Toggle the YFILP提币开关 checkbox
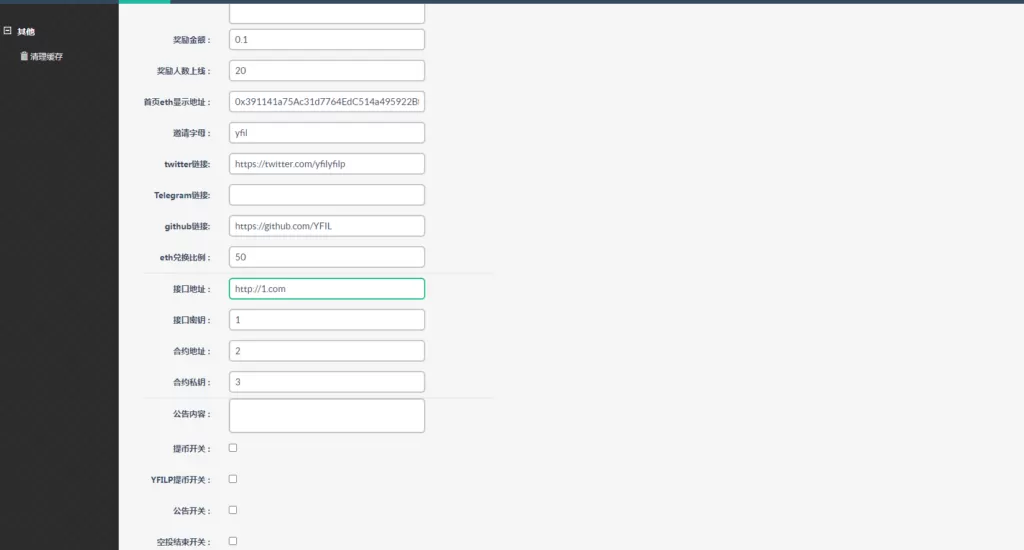This screenshot has height=550, width=1024. 233,479
